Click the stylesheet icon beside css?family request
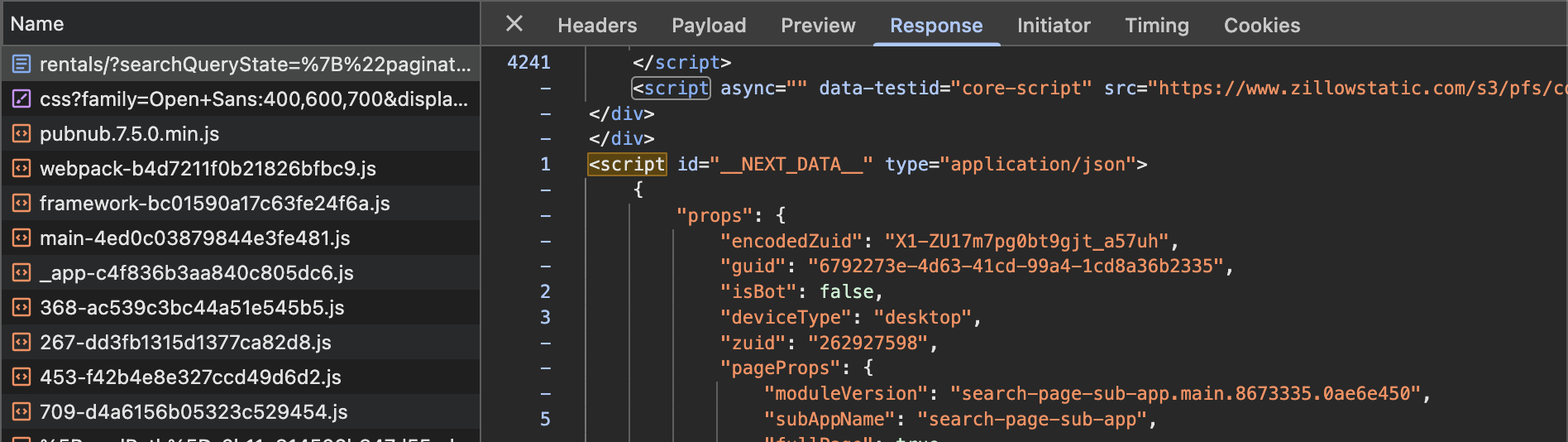 tap(22, 98)
